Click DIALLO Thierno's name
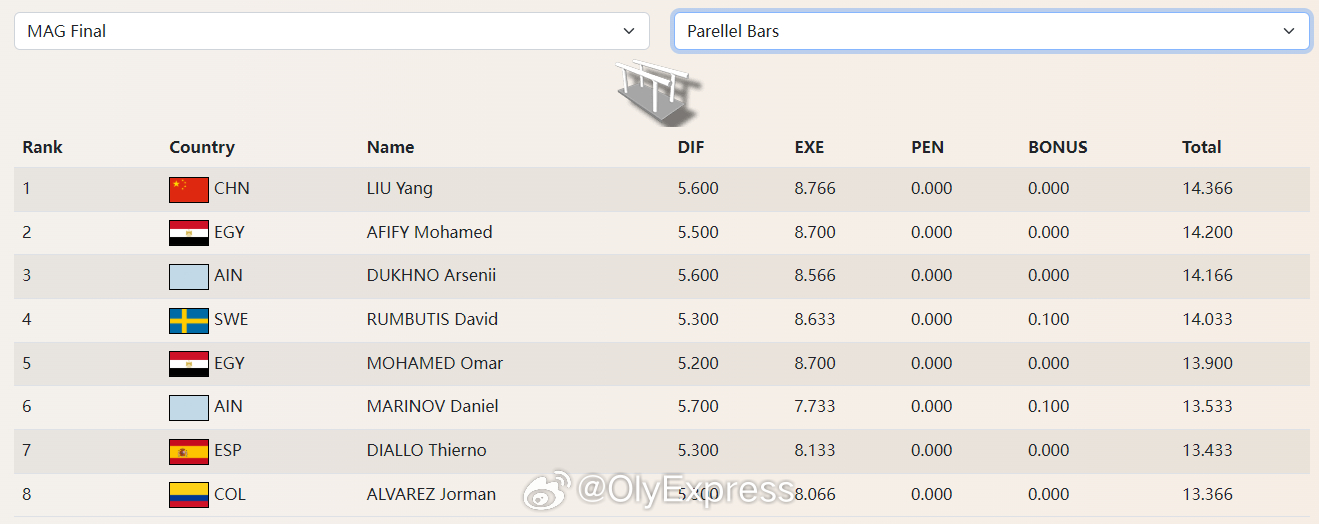1319x524 pixels. (x=426, y=450)
